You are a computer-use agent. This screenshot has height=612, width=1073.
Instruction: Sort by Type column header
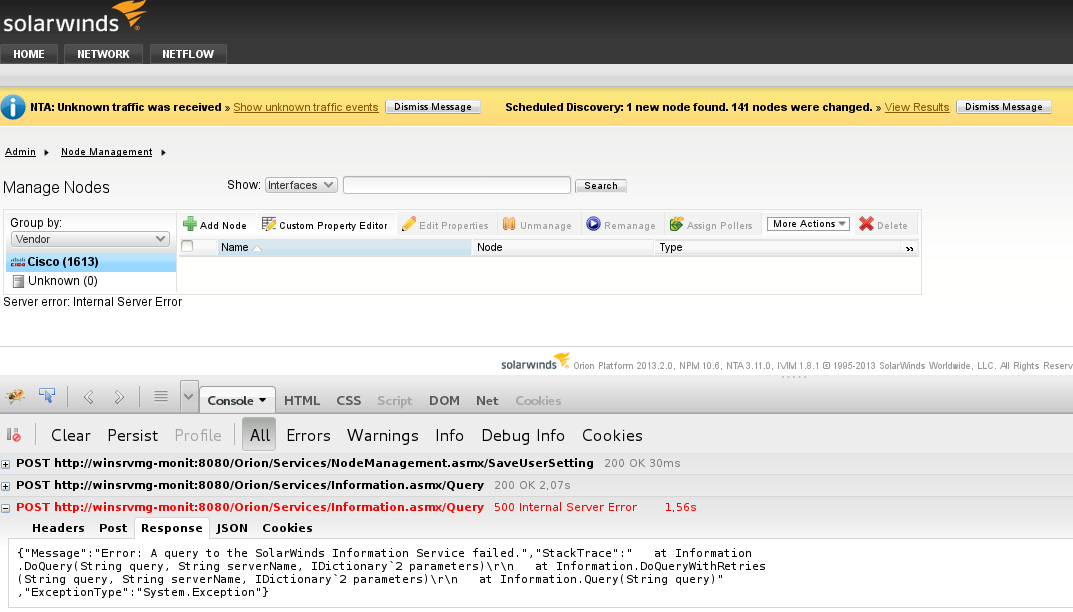point(777,247)
